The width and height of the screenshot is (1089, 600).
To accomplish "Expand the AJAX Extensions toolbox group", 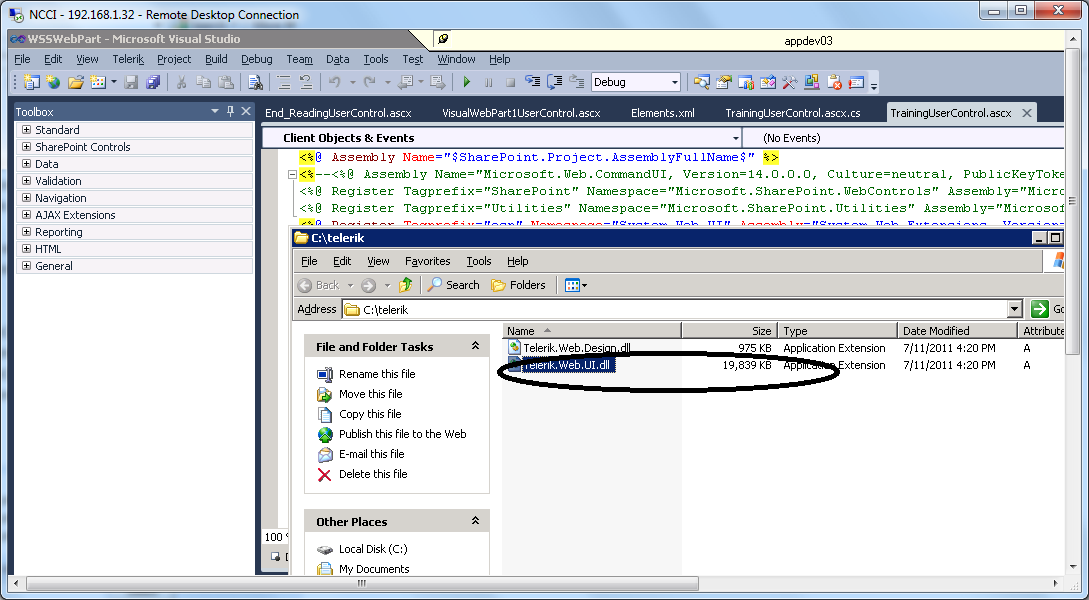I will point(26,215).
